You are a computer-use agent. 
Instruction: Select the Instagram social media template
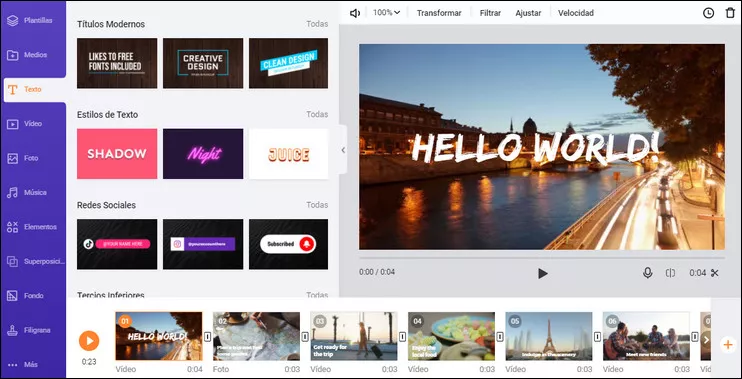[203, 244]
